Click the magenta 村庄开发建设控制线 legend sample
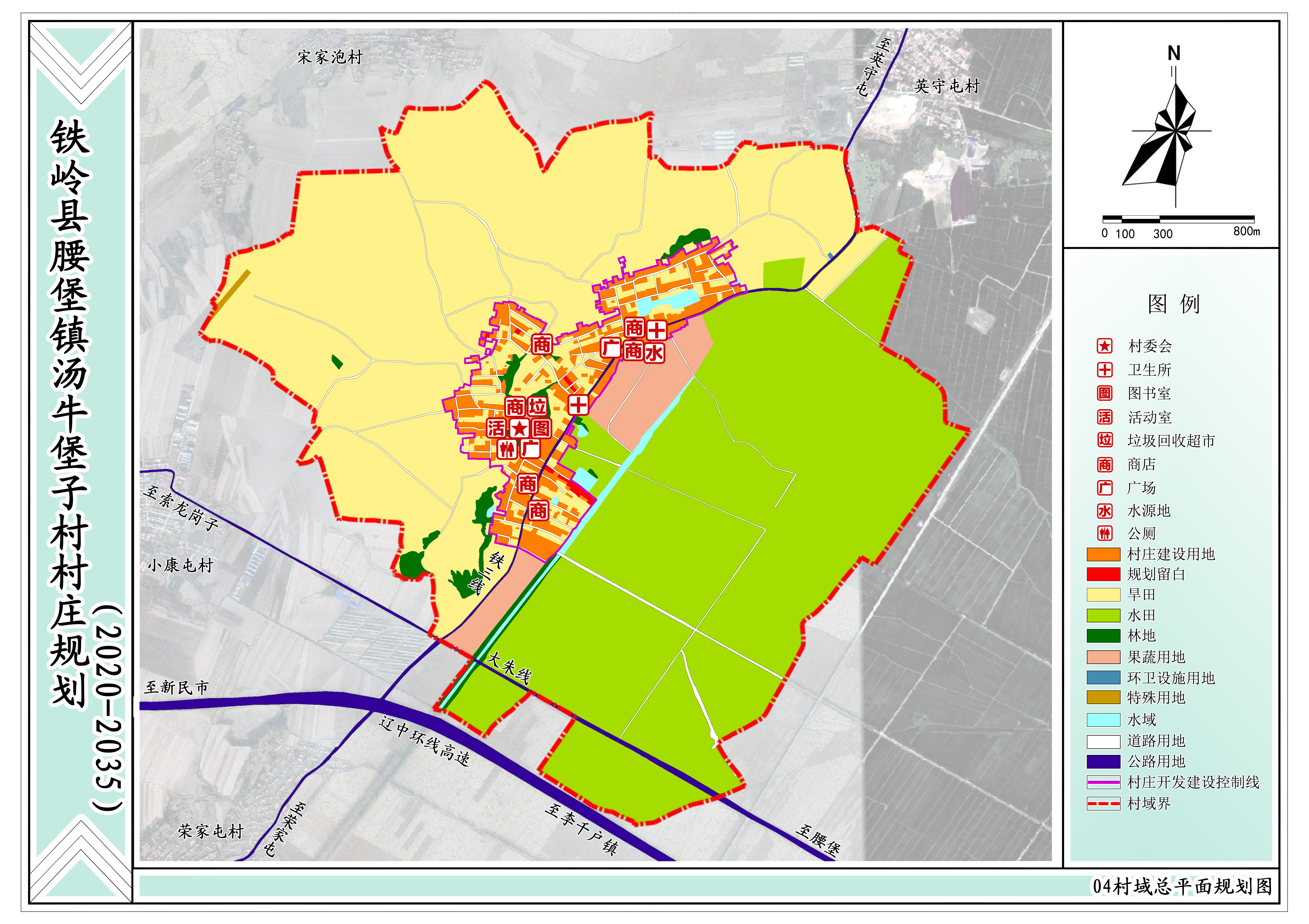Screen dimensions: 1309x924 tap(1103, 782)
